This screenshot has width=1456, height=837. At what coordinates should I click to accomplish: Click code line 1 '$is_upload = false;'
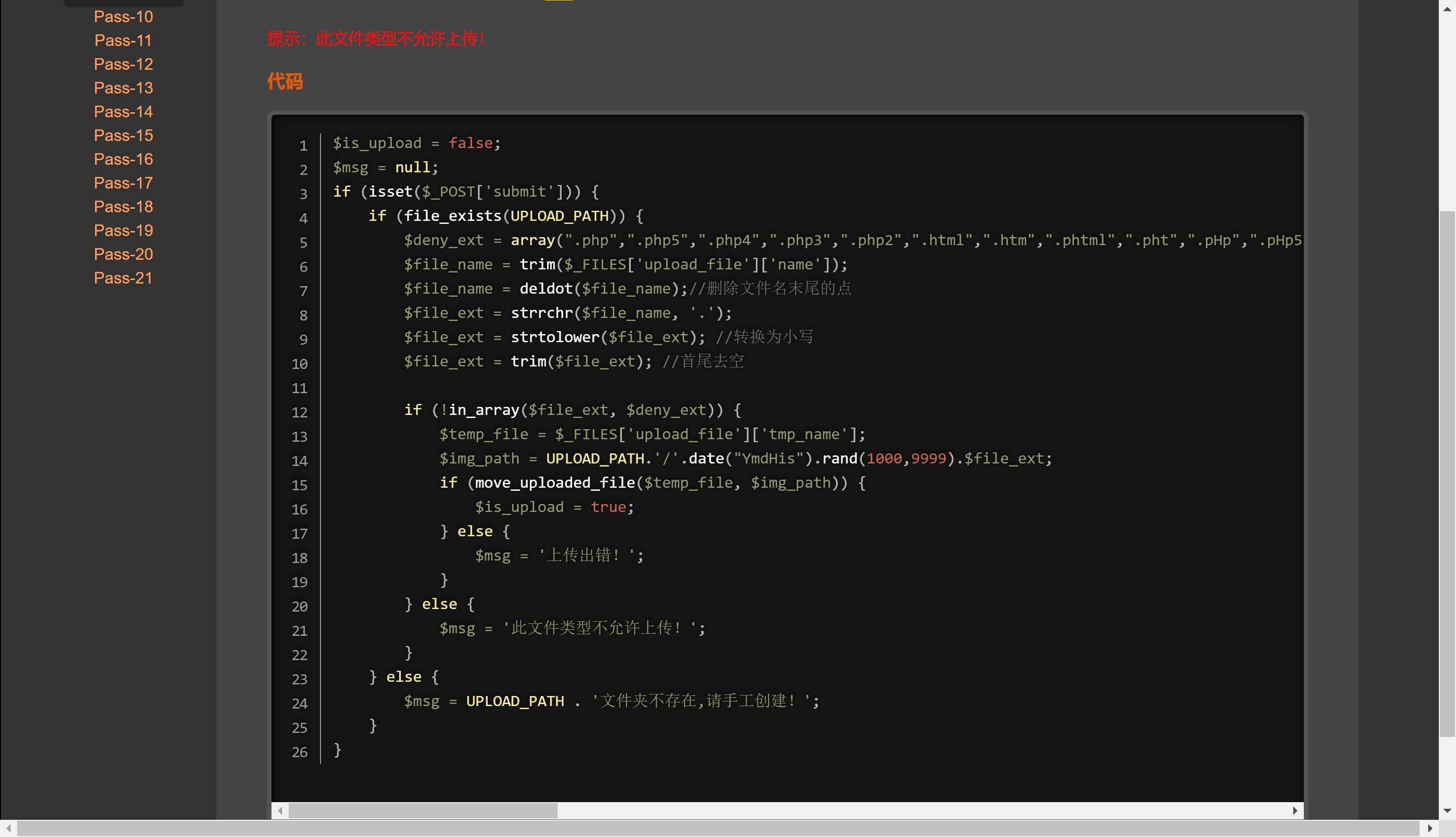click(x=417, y=143)
